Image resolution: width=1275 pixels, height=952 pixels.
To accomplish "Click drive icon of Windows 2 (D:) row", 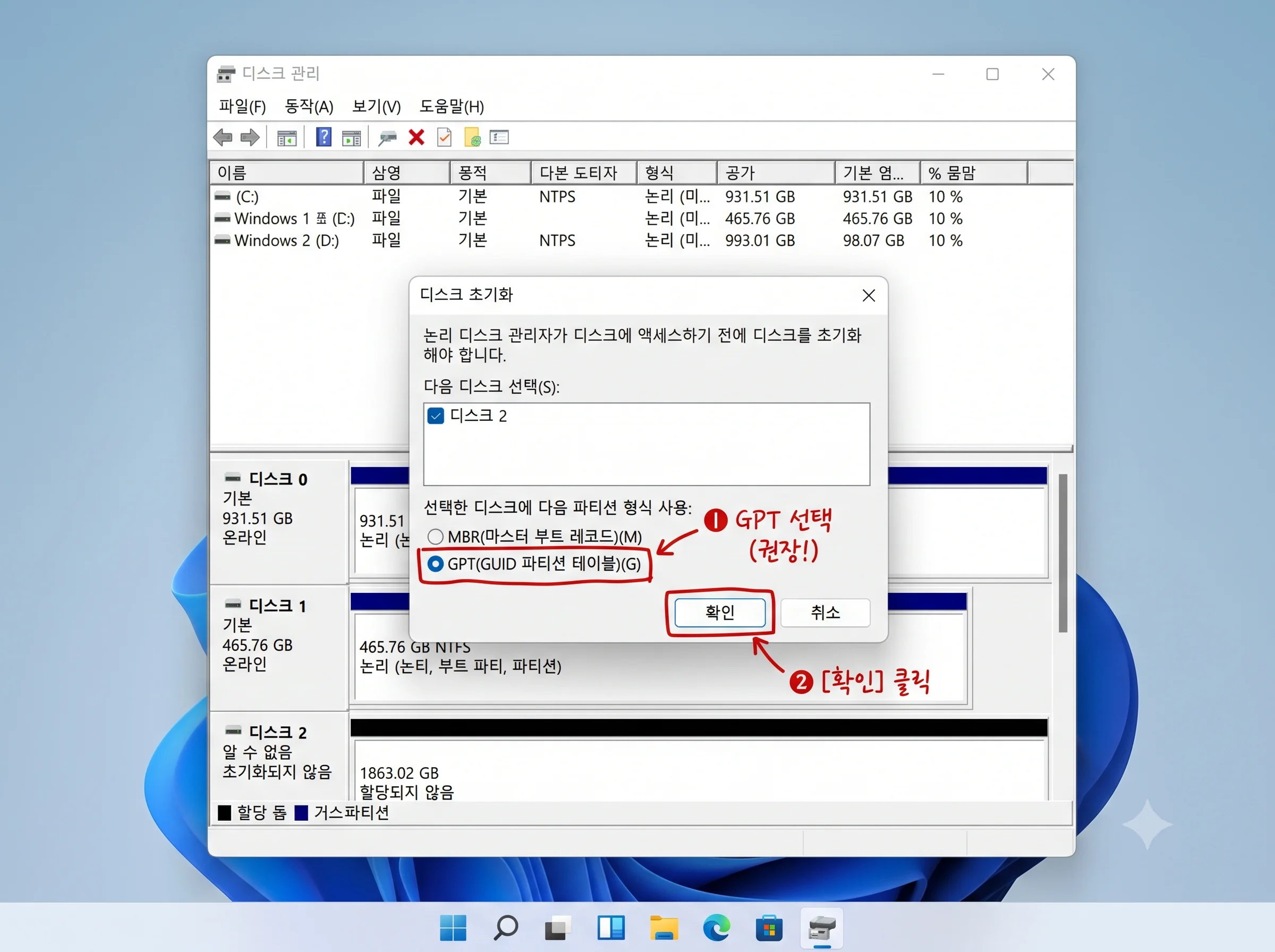I will click(x=223, y=240).
